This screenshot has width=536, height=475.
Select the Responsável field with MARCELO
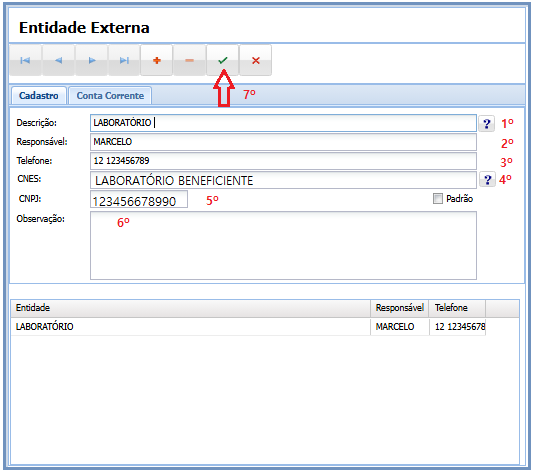pos(283,142)
